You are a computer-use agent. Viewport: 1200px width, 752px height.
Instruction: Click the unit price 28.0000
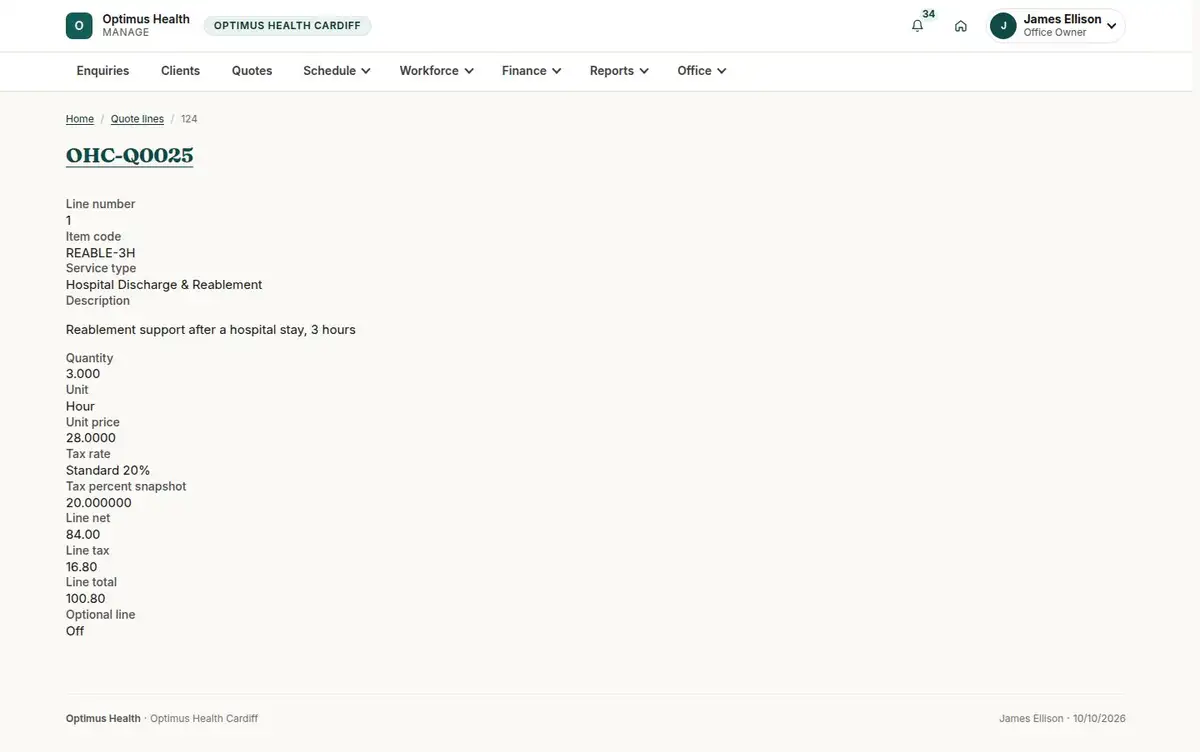tap(91, 438)
